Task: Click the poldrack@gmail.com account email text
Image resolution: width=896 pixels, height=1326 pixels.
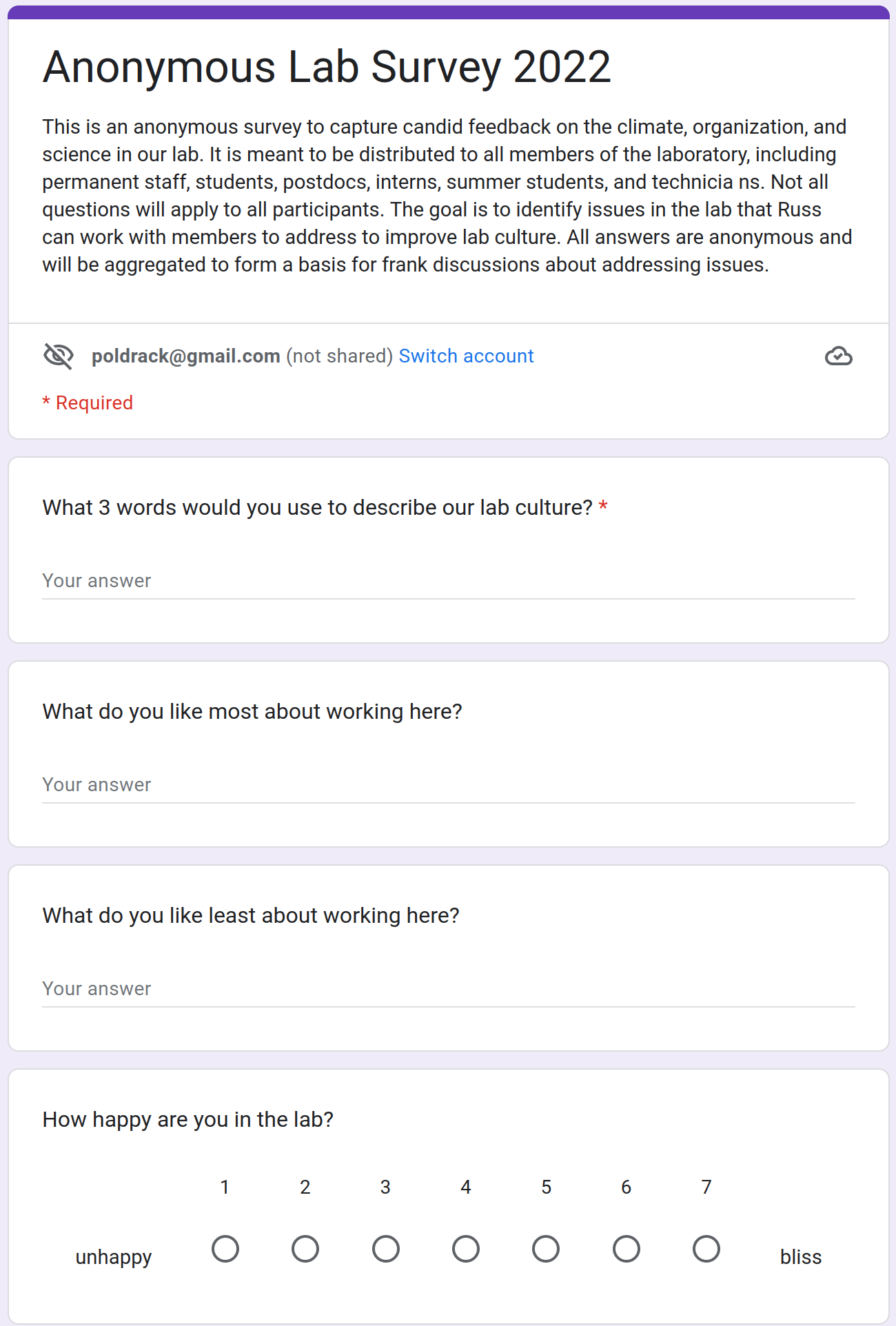Action: (x=185, y=356)
